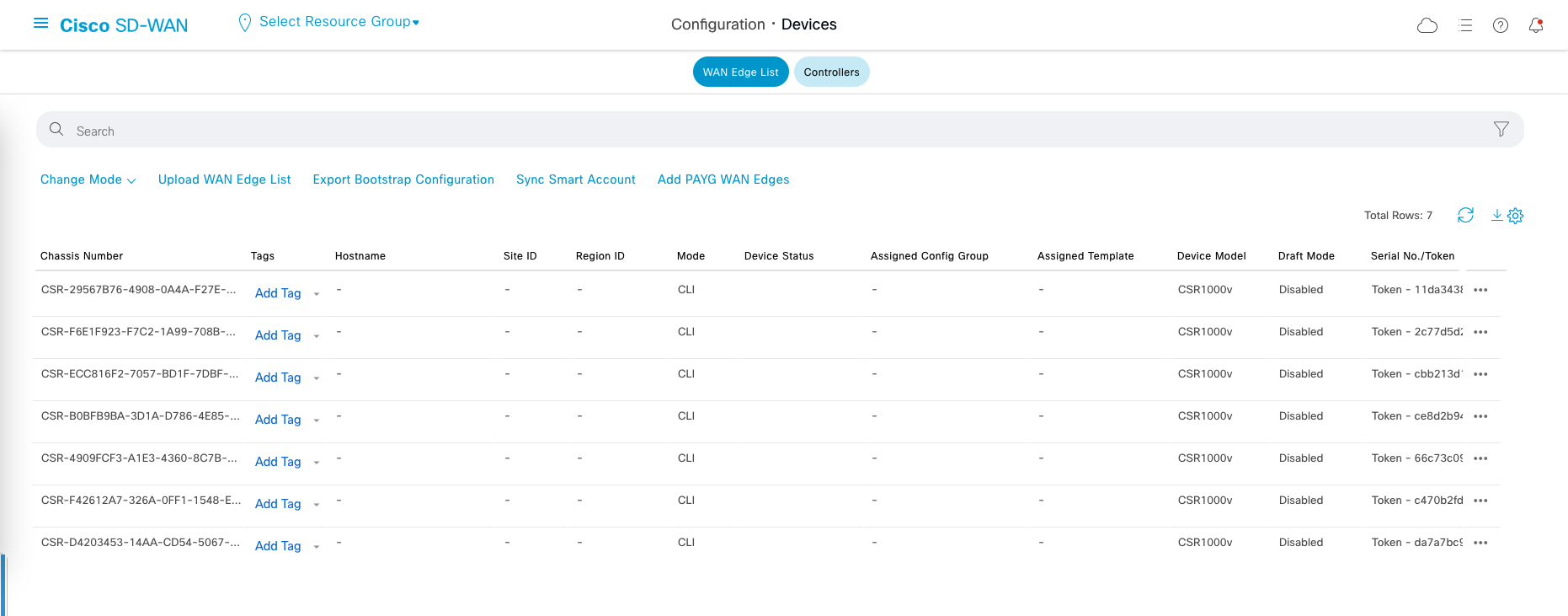Open the notifications bell
The image size is (1568, 616).
1536,25
